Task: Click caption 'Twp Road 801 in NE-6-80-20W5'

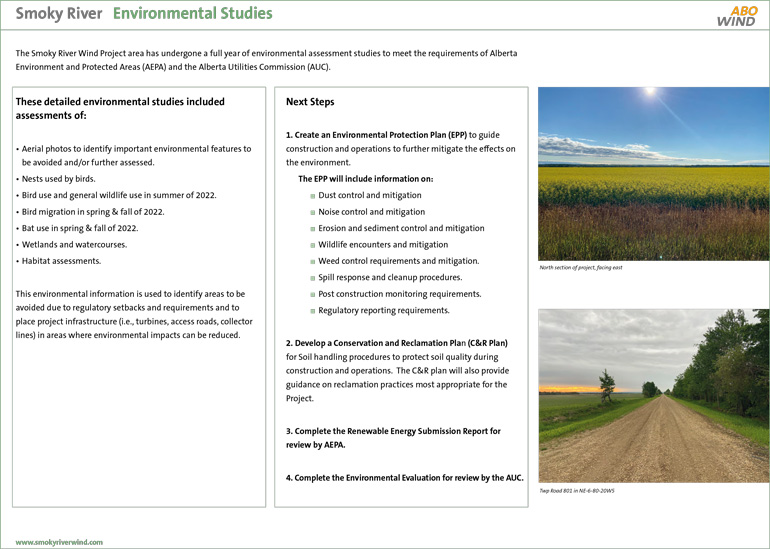Action: click(577, 491)
